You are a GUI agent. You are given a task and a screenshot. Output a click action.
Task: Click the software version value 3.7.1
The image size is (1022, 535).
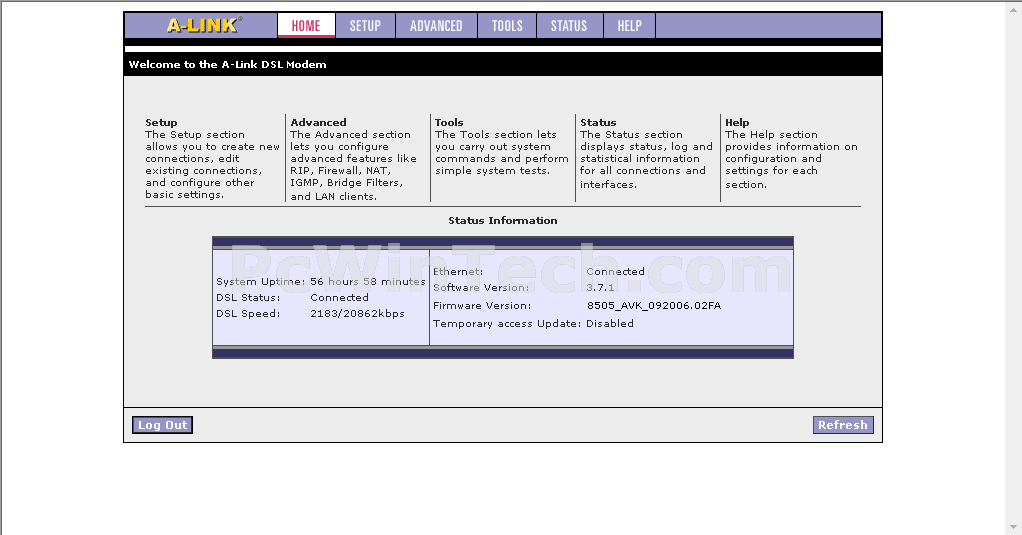(x=600, y=287)
